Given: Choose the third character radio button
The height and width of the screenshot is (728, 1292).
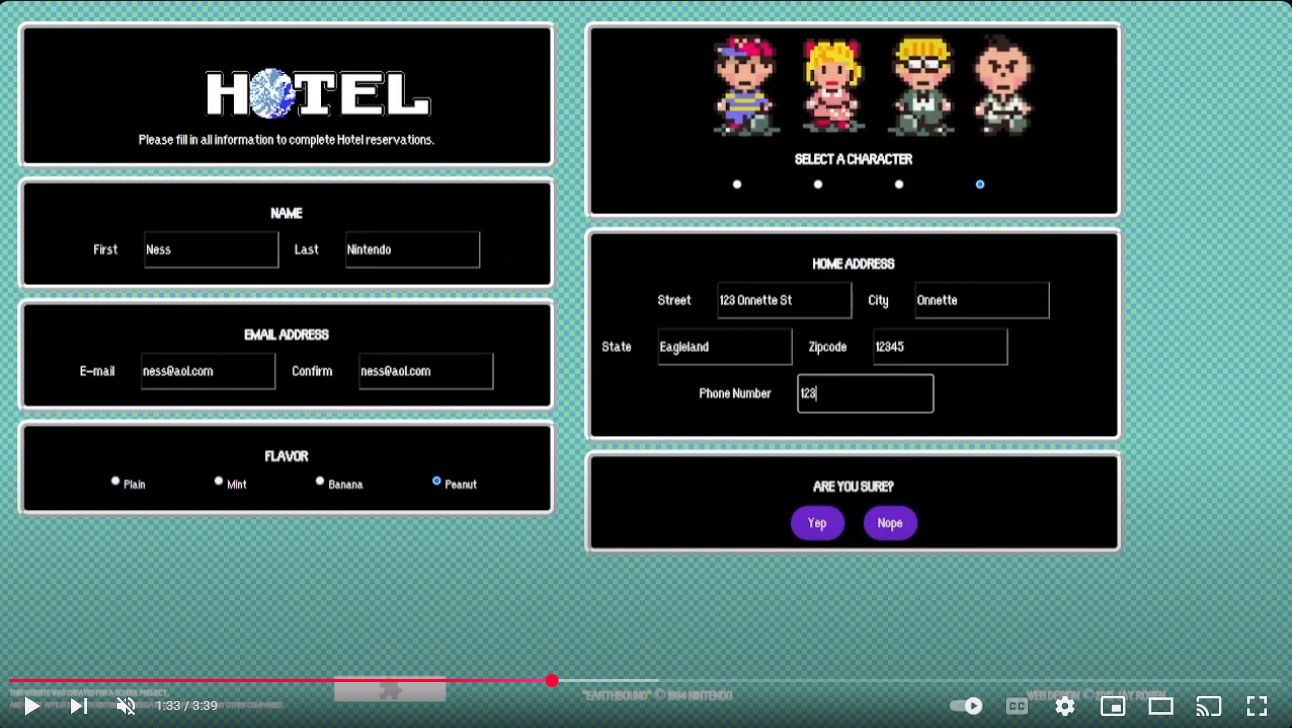Looking at the screenshot, I should [x=899, y=184].
